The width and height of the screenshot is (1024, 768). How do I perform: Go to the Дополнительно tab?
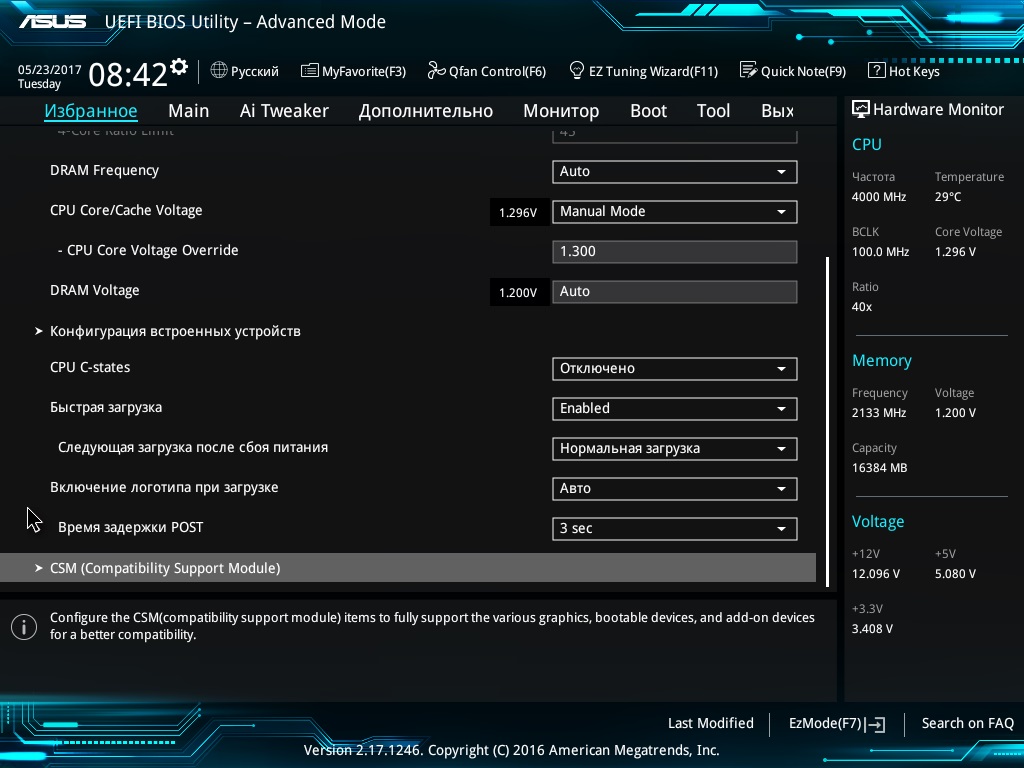pyautogui.click(x=426, y=111)
